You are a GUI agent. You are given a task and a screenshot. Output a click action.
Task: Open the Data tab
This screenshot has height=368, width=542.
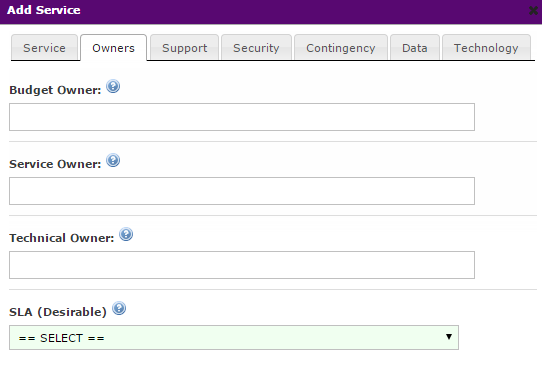(x=415, y=48)
